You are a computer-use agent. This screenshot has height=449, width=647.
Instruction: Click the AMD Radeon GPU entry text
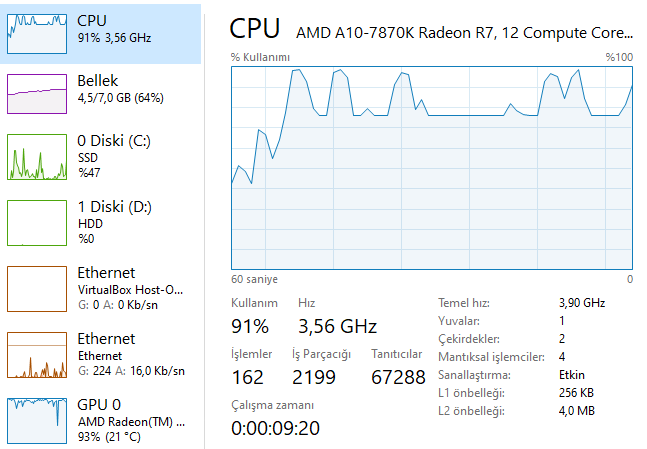[x=130, y=422]
